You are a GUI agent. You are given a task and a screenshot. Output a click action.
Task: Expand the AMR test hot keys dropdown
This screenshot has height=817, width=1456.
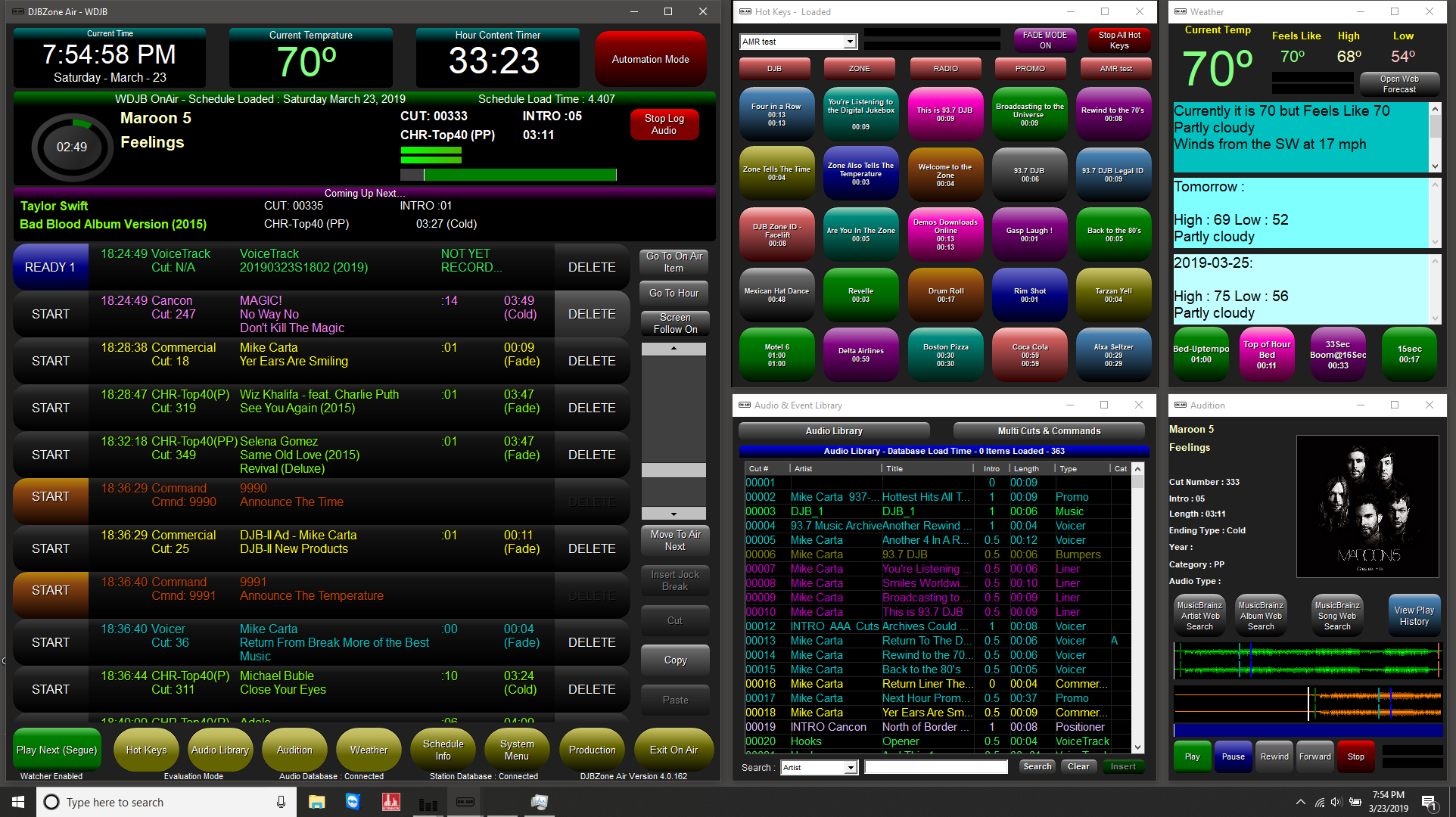coord(850,42)
